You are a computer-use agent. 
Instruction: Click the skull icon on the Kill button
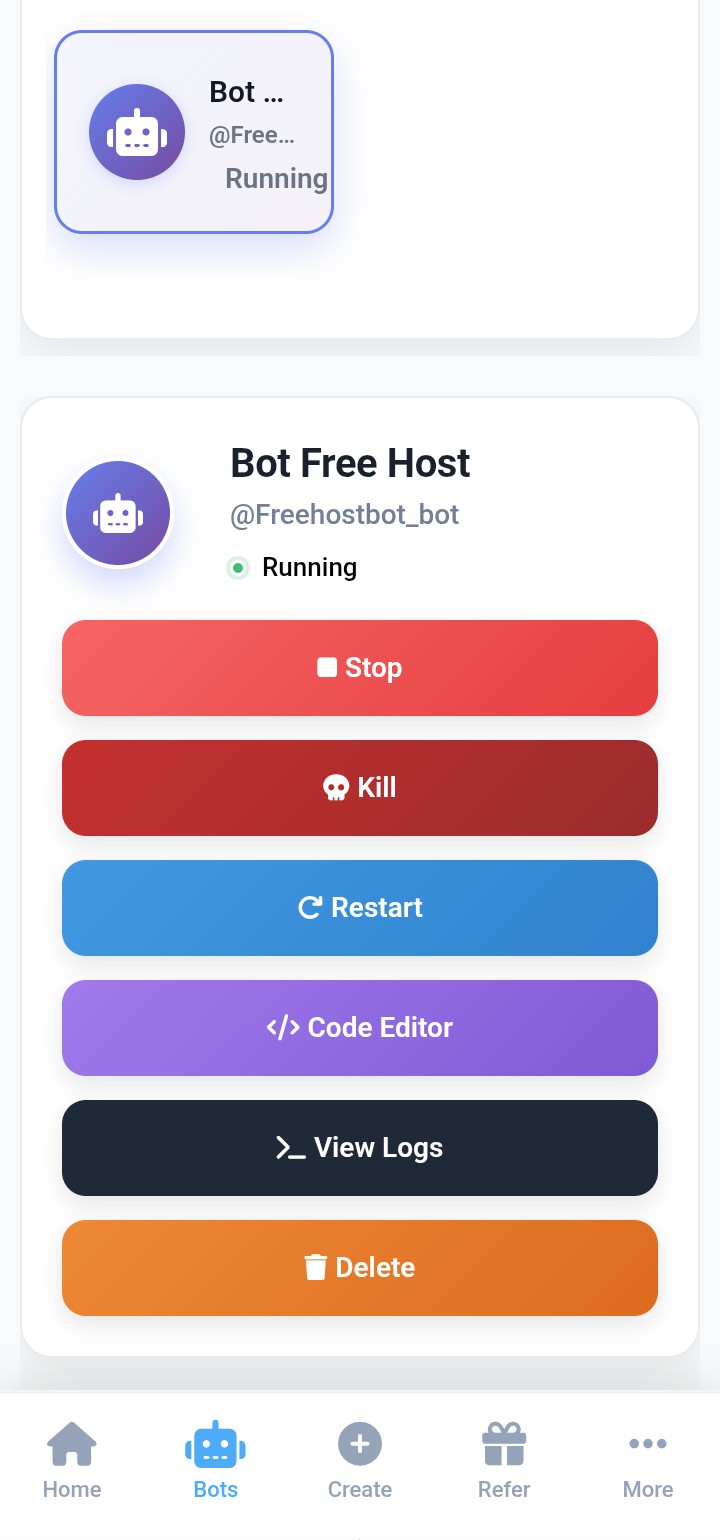336,788
